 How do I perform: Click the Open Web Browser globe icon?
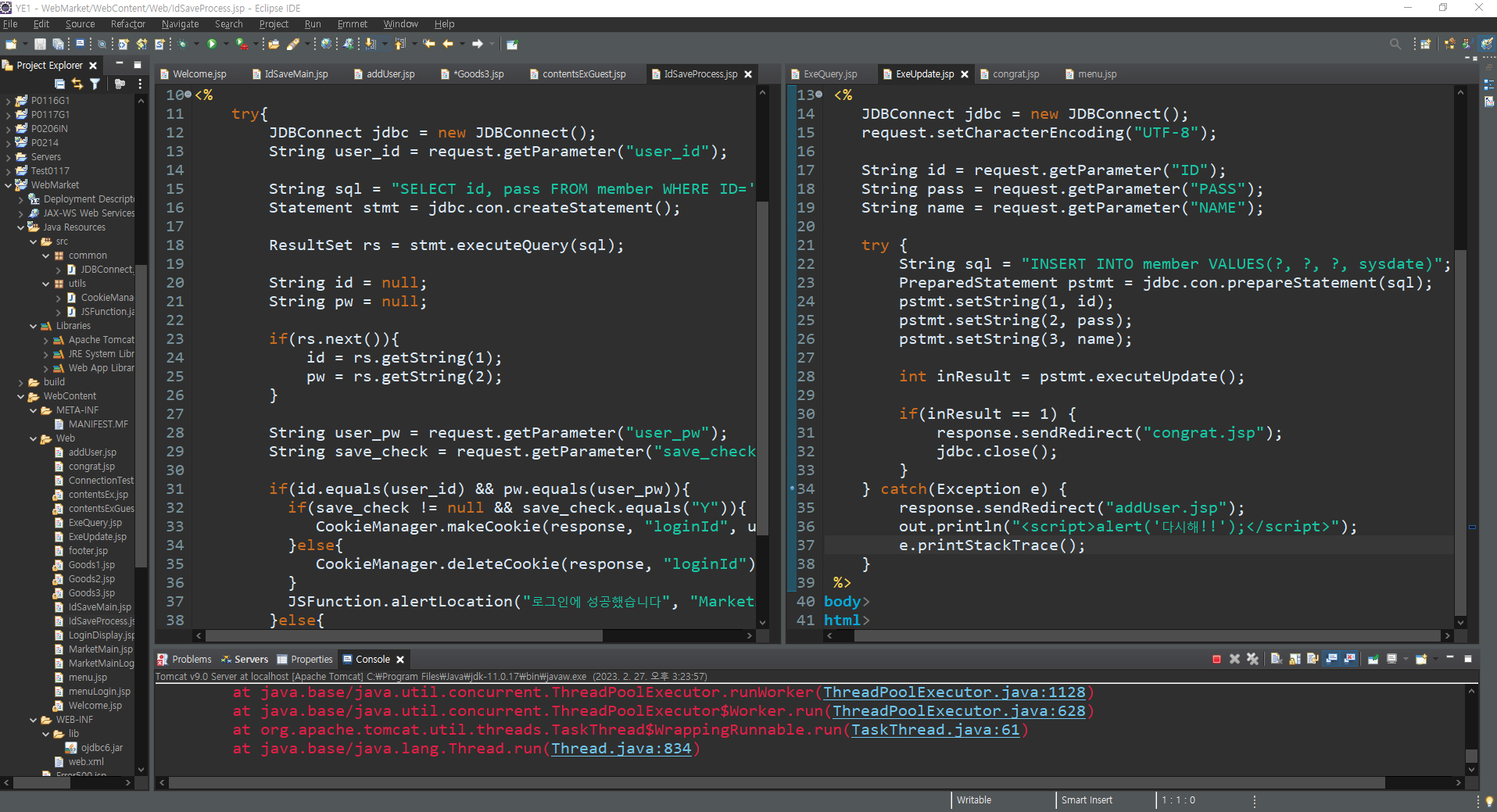(x=326, y=45)
